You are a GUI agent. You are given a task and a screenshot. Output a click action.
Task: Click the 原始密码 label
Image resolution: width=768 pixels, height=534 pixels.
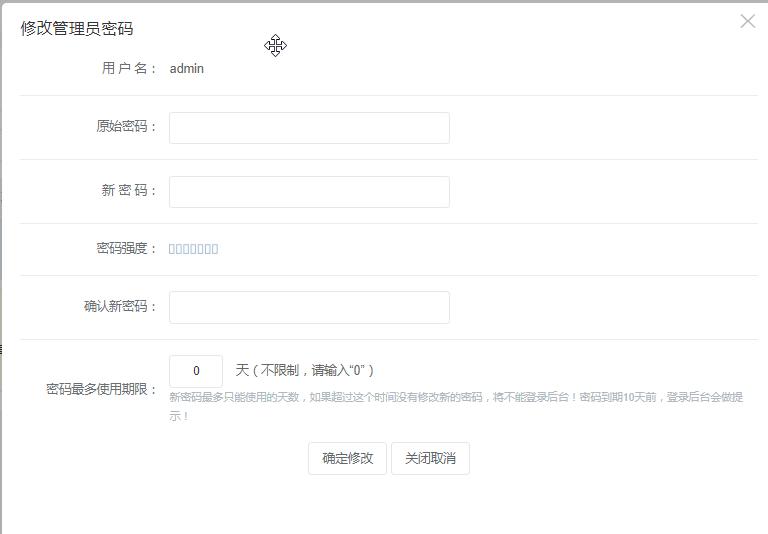pyautogui.click(x=126, y=127)
